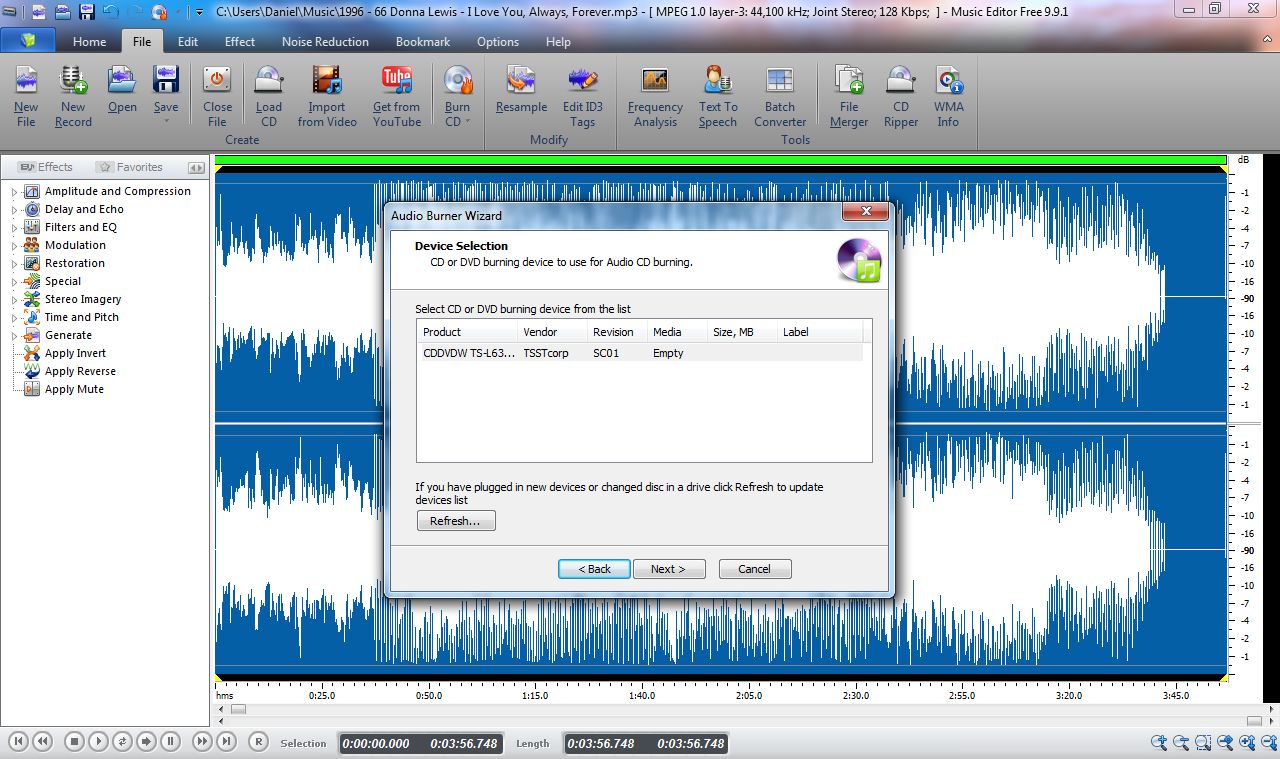The height and width of the screenshot is (759, 1280).
Task: Go to the start of the track
Action: [x=18, y=741]
